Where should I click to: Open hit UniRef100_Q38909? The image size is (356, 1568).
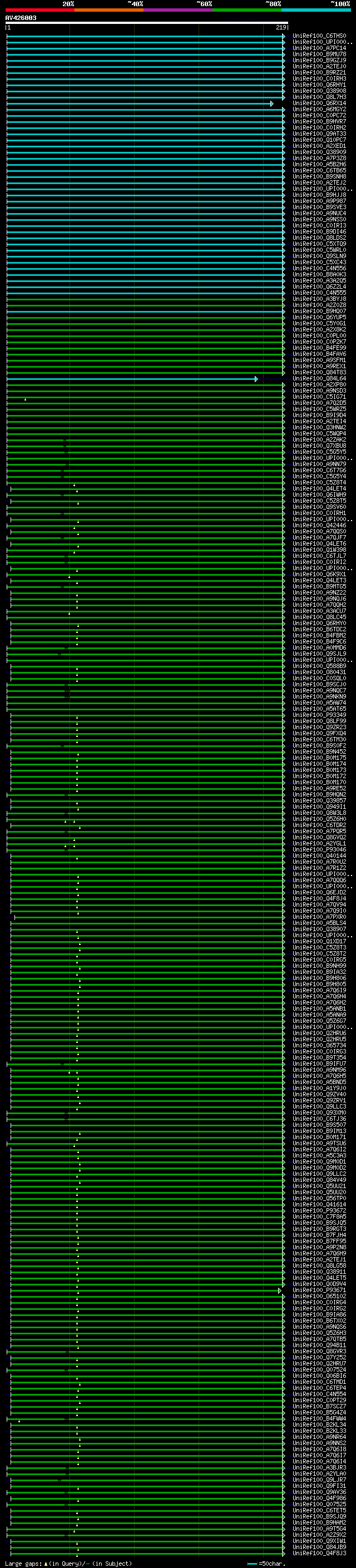click(x=319, y=152)
